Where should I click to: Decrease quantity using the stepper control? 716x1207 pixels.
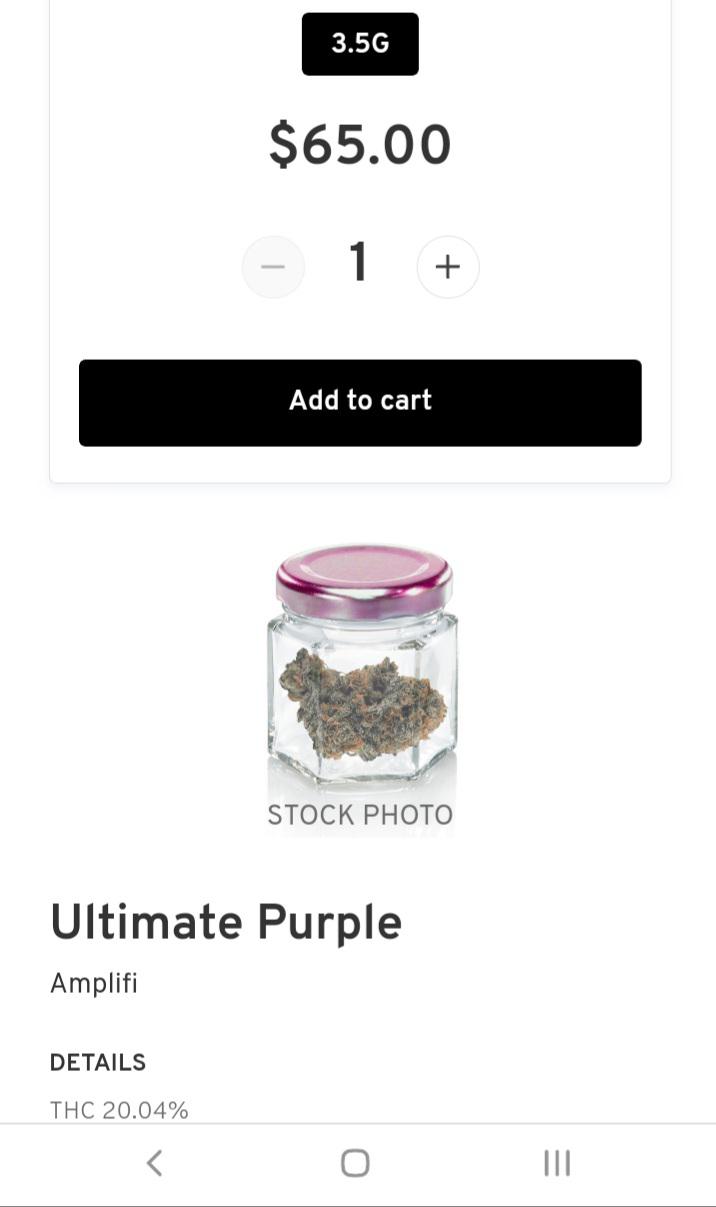[x=273, y=267]
